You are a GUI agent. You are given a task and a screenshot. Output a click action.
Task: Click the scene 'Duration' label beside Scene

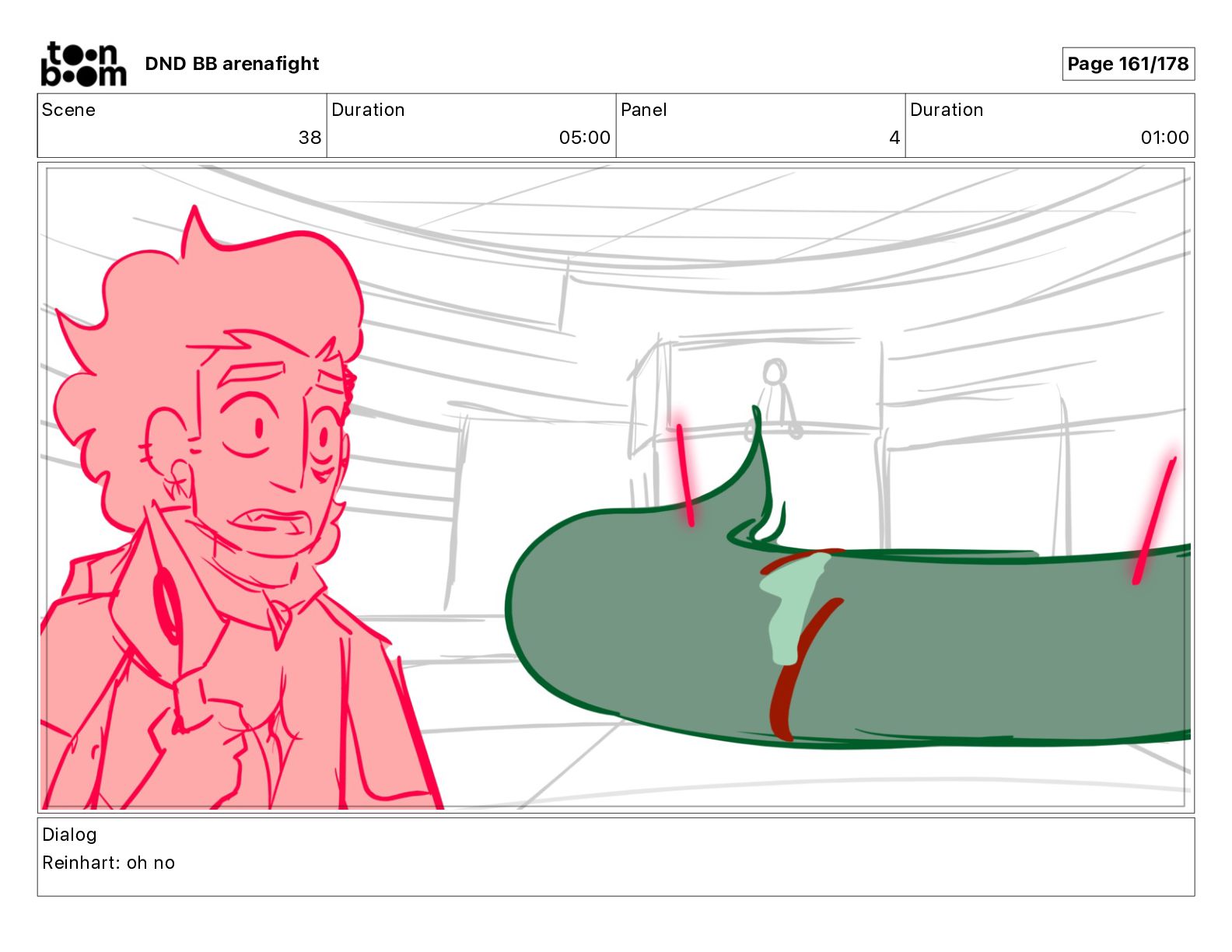[368, 110]
